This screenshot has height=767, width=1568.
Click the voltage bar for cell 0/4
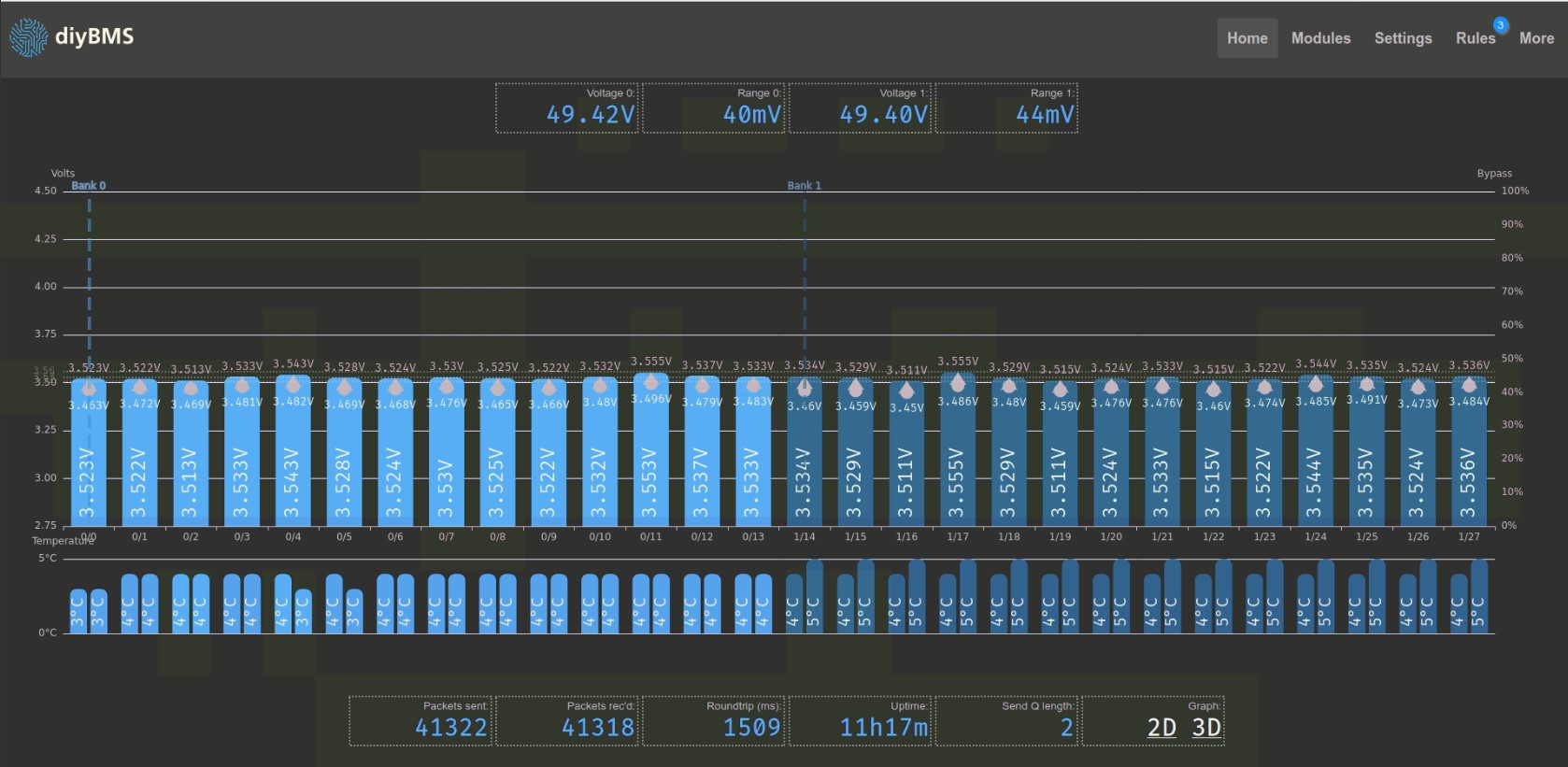[x=292, y=450]
